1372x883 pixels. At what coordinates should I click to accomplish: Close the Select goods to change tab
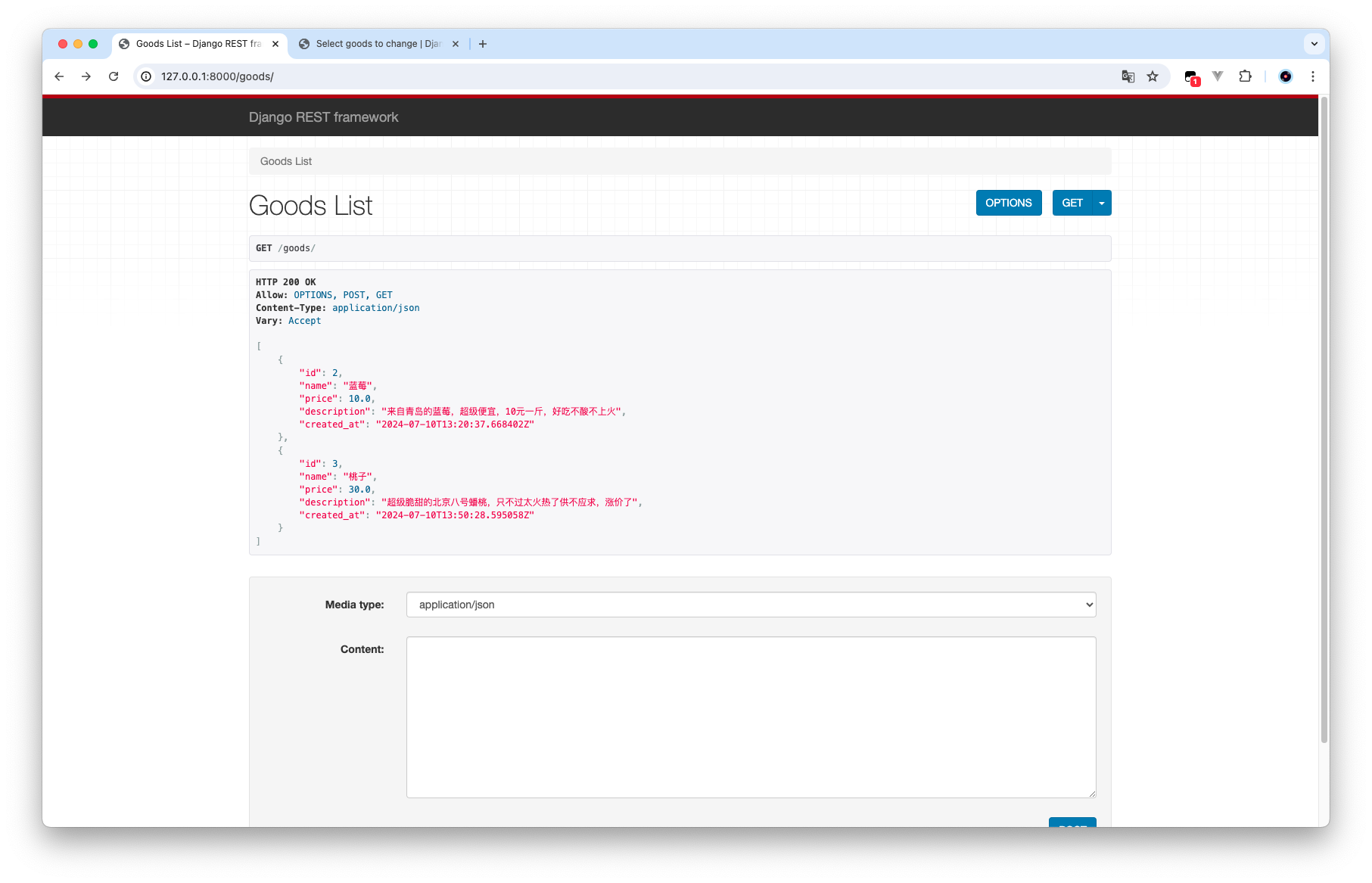[456, 44]
